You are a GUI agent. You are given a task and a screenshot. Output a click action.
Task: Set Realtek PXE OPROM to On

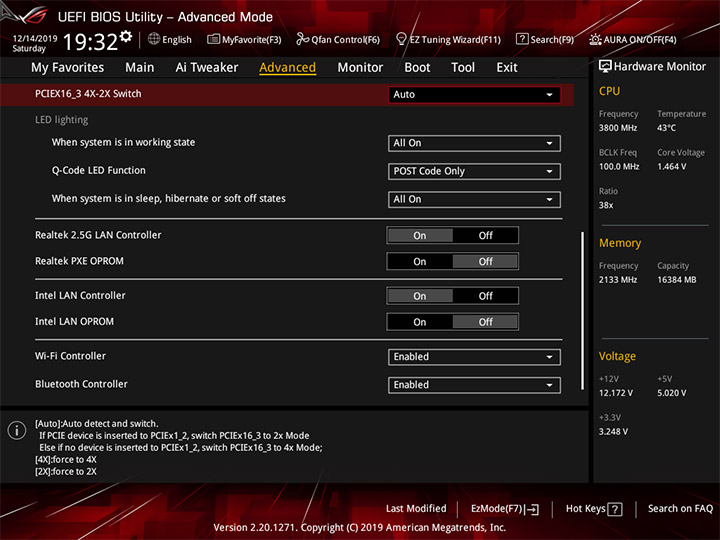[420, 262]
